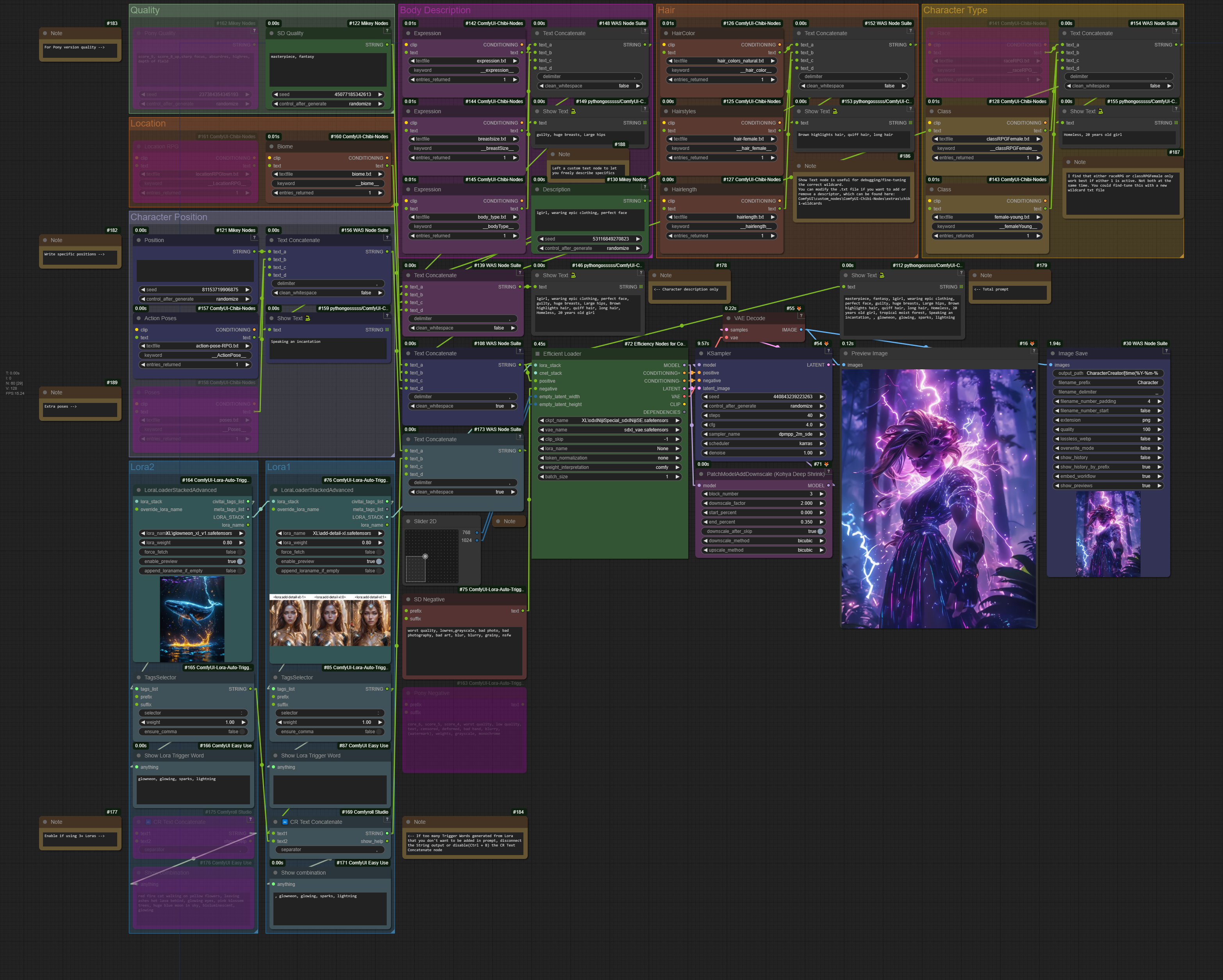Toggle enable_preview on the glowneon Lora loader
This screenshot has height=980, width=1223.
[x=239, y=561]
